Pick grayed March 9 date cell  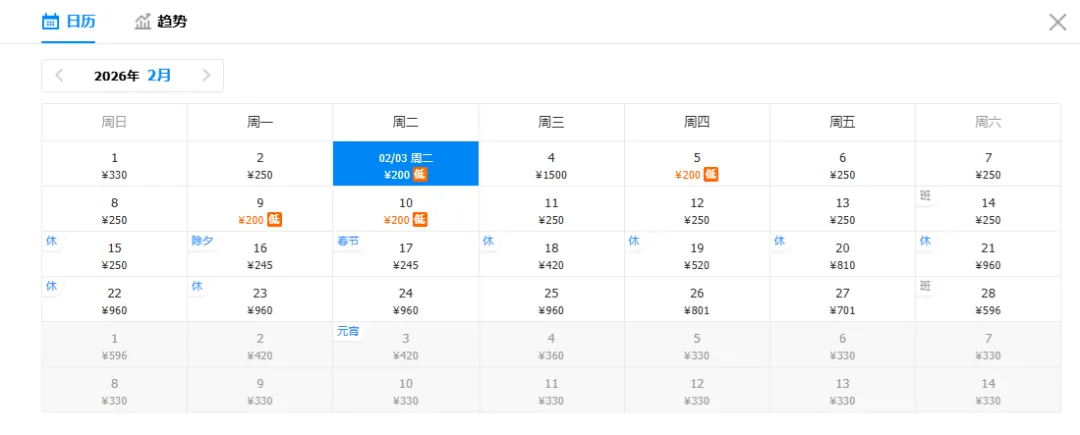tap(260, 390)
